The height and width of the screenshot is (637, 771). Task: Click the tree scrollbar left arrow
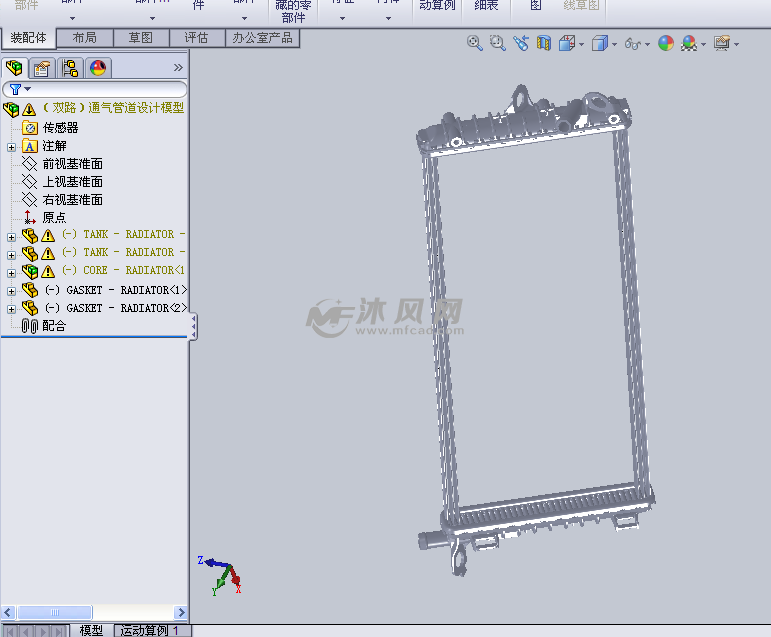coord(7,612)
